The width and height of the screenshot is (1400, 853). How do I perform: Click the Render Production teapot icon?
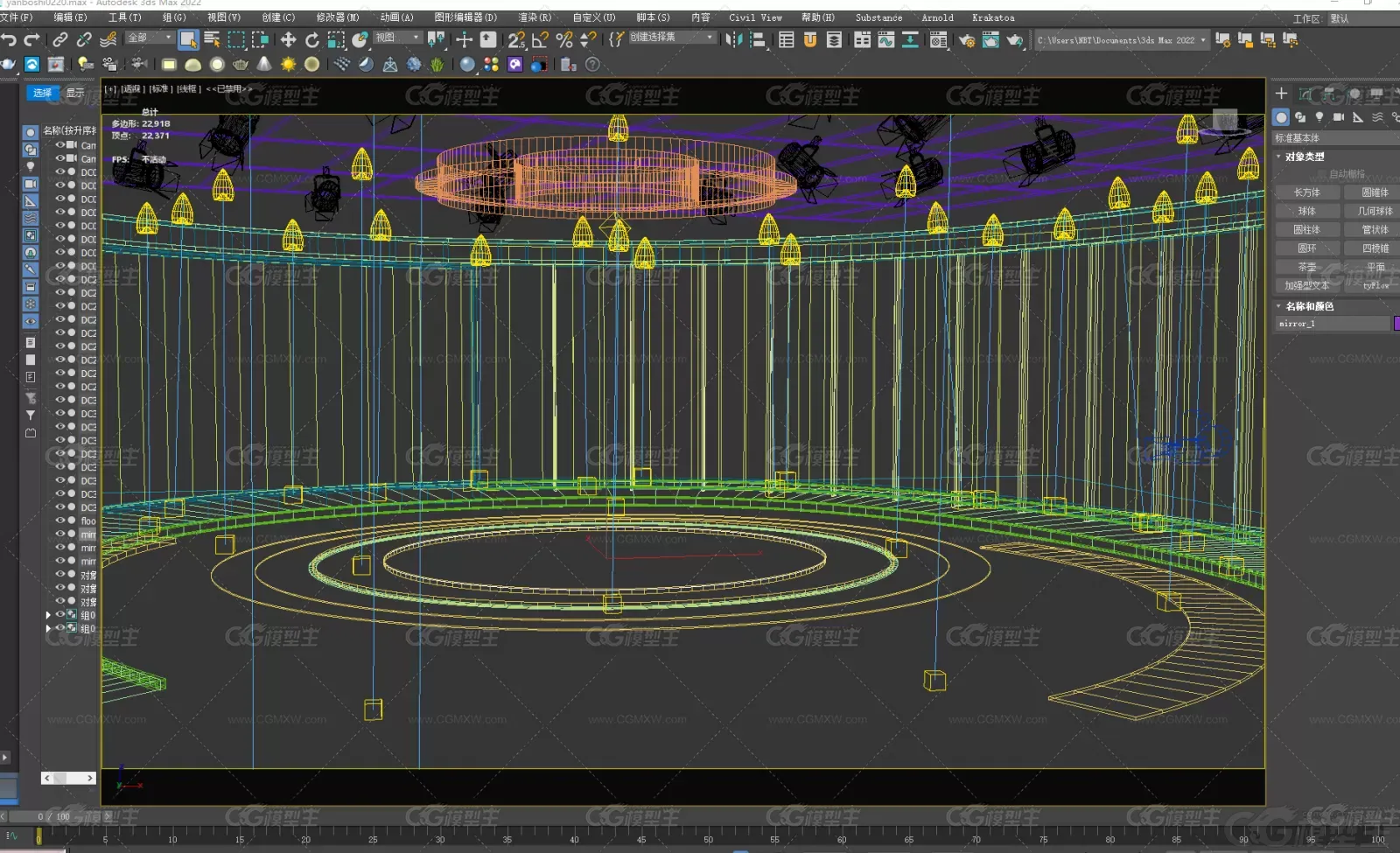tap(1015, 39)
